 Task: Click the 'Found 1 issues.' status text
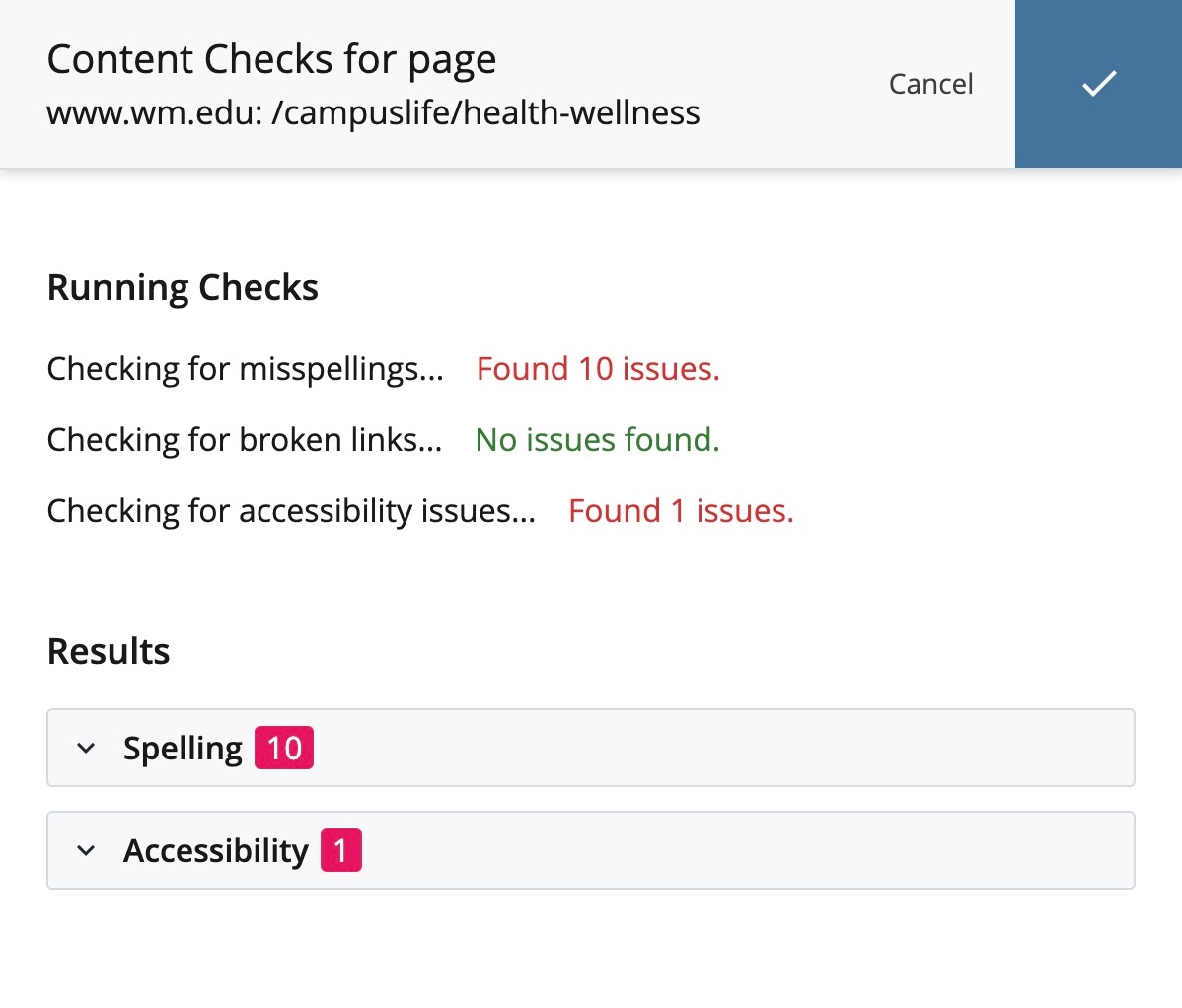681,511
